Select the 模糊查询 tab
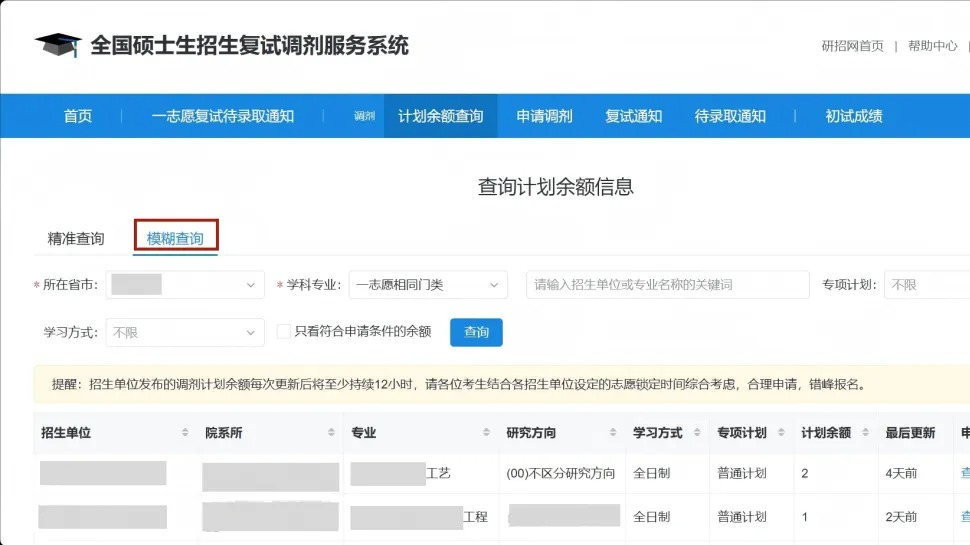This screenshot has height=545, width=970. coord(175,239)
